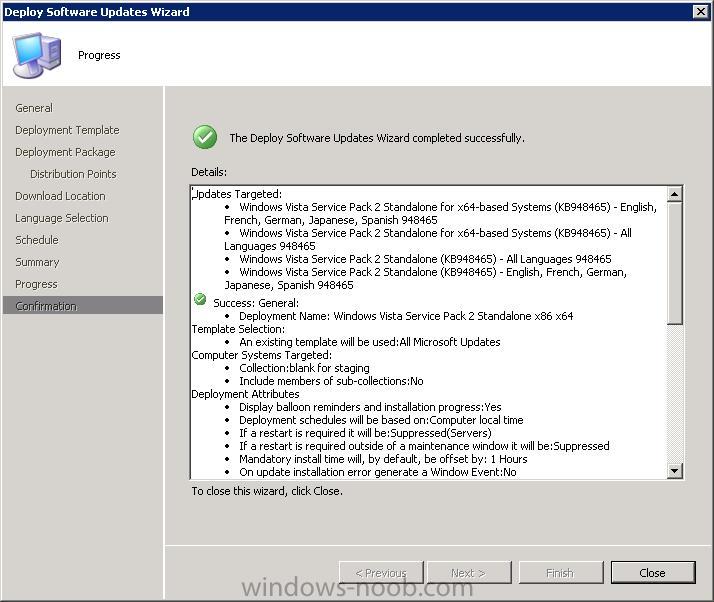The height and width of the screenshot is (602, 714).
Task: Click the disabled Finish button
Action: (x=561, y=572)
